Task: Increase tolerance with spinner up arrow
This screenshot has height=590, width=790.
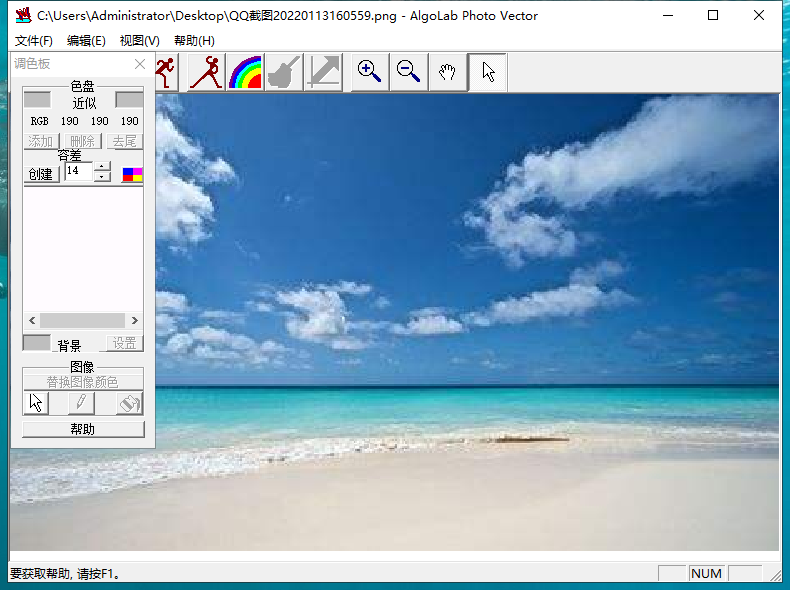Action: pos(102,166)
